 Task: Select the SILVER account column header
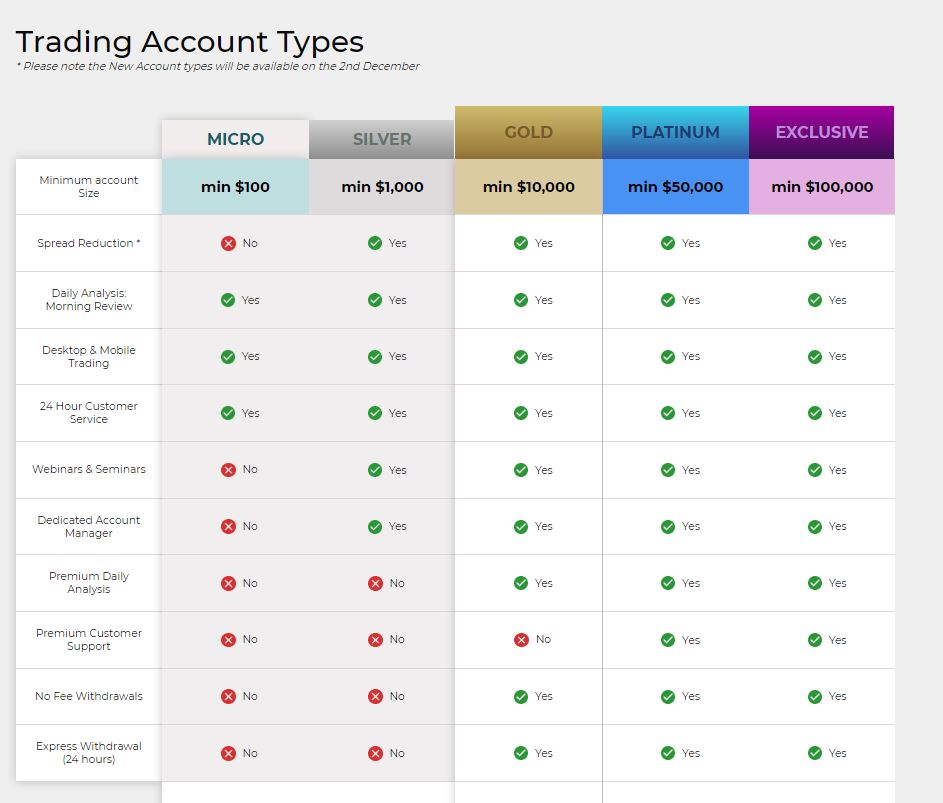(382, 139)
